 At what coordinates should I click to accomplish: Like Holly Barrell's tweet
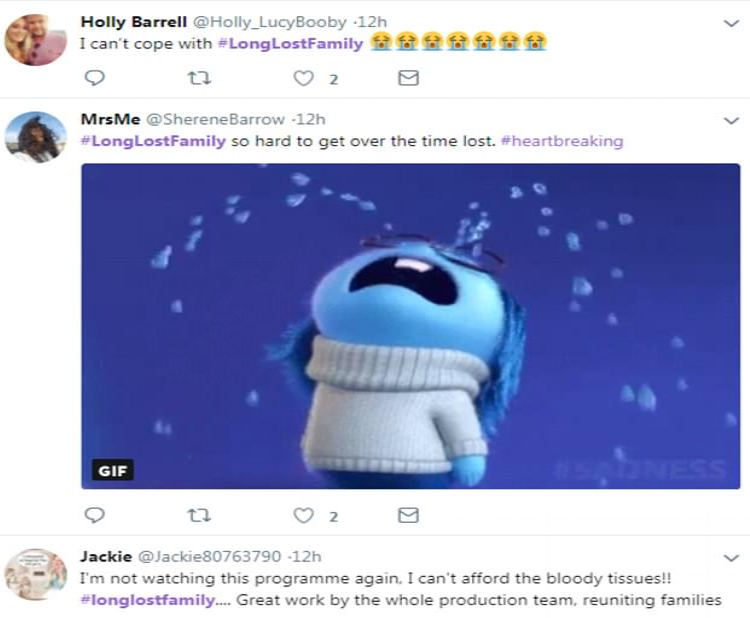303,78
